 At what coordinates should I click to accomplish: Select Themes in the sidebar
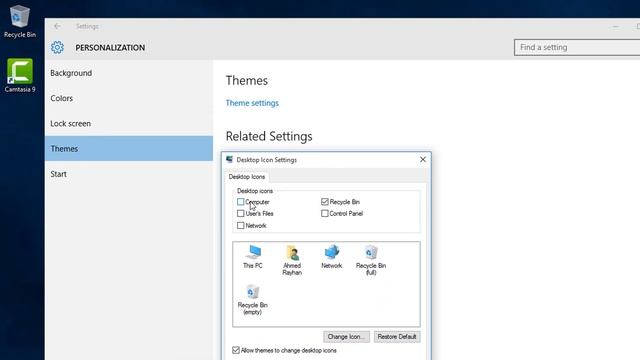(x=129, y=149)
